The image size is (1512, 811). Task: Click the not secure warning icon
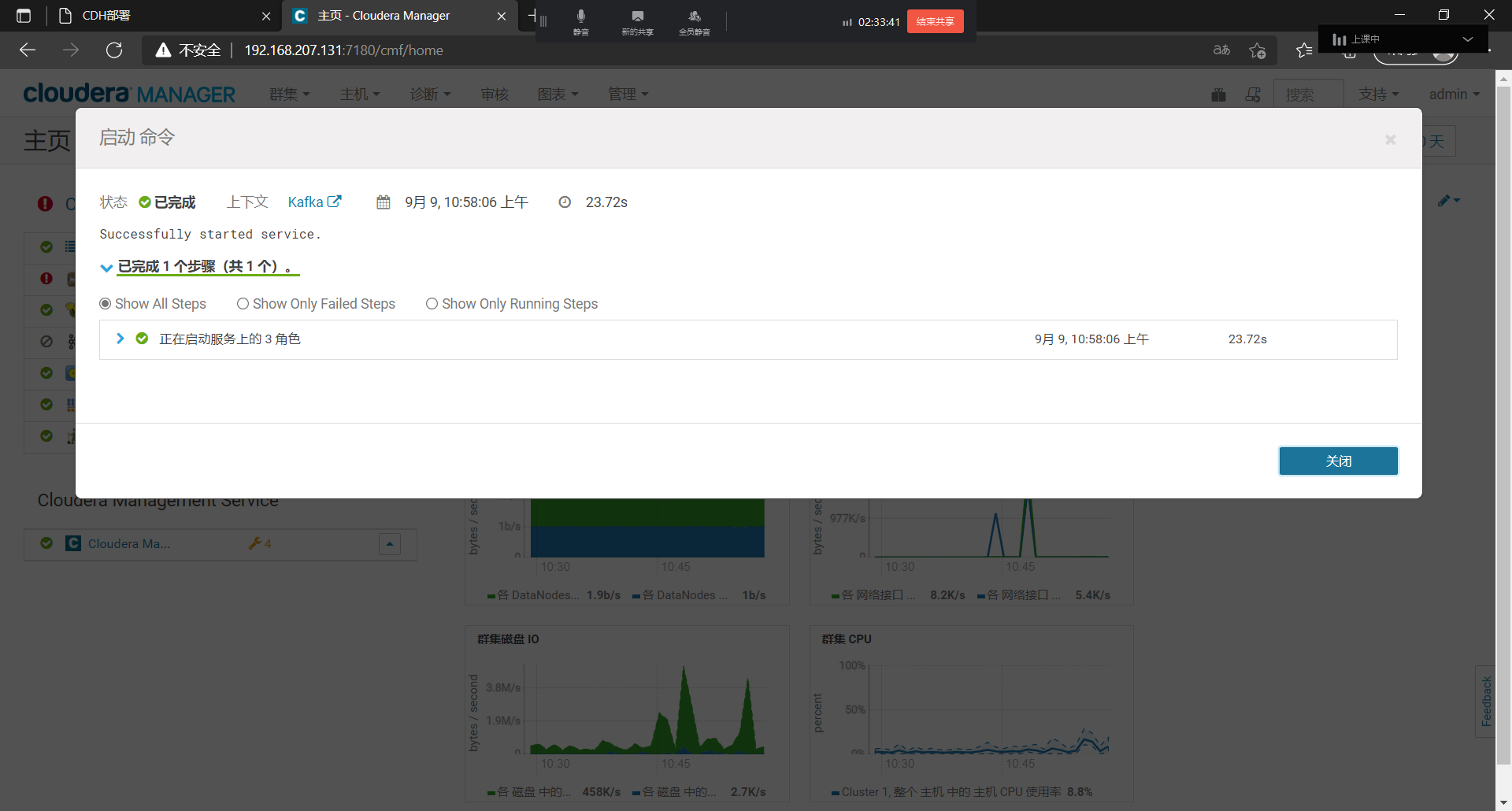(163, 50)
